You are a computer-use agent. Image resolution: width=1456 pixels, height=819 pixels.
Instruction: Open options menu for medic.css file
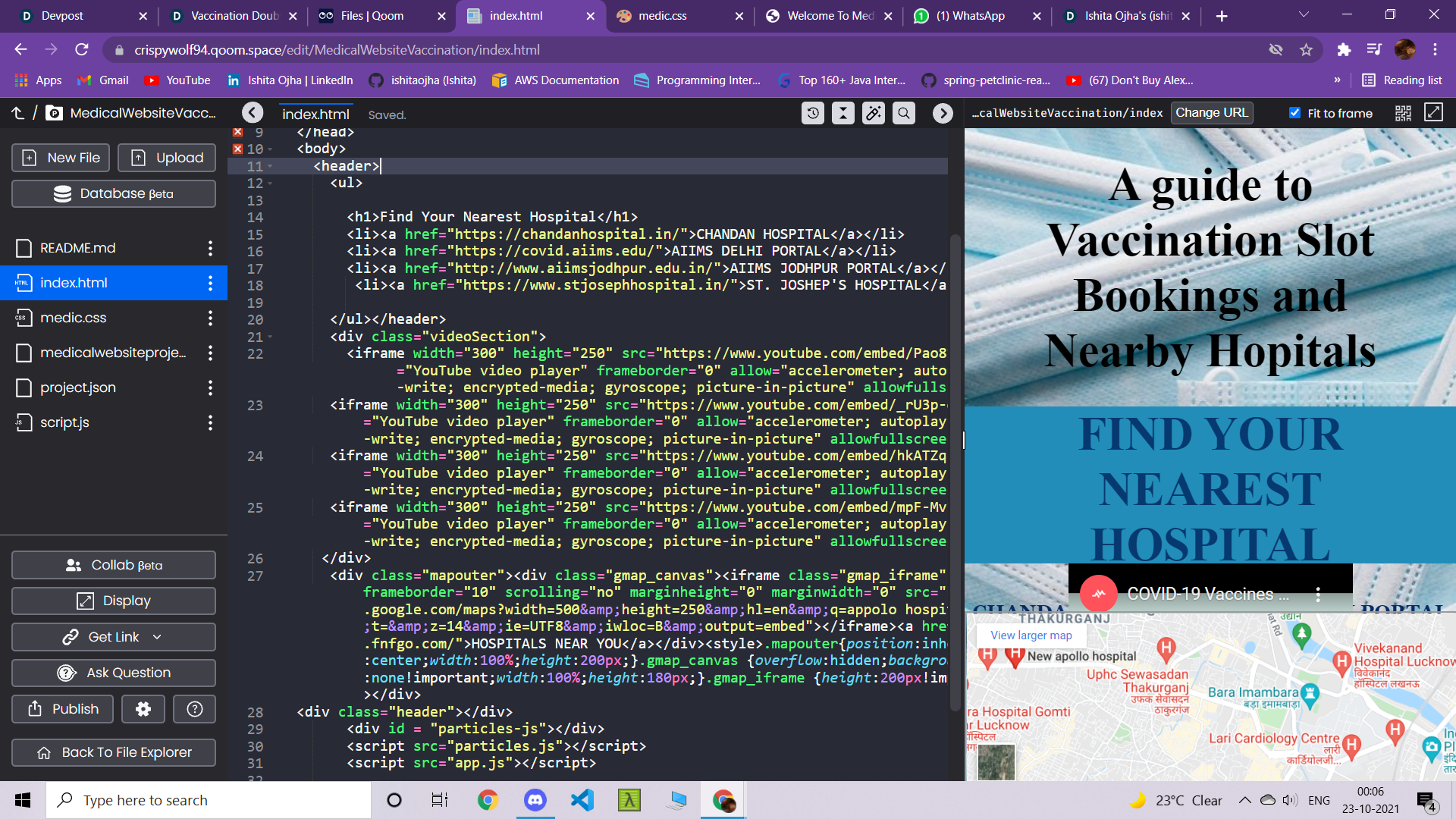click(x=210, y=318)
